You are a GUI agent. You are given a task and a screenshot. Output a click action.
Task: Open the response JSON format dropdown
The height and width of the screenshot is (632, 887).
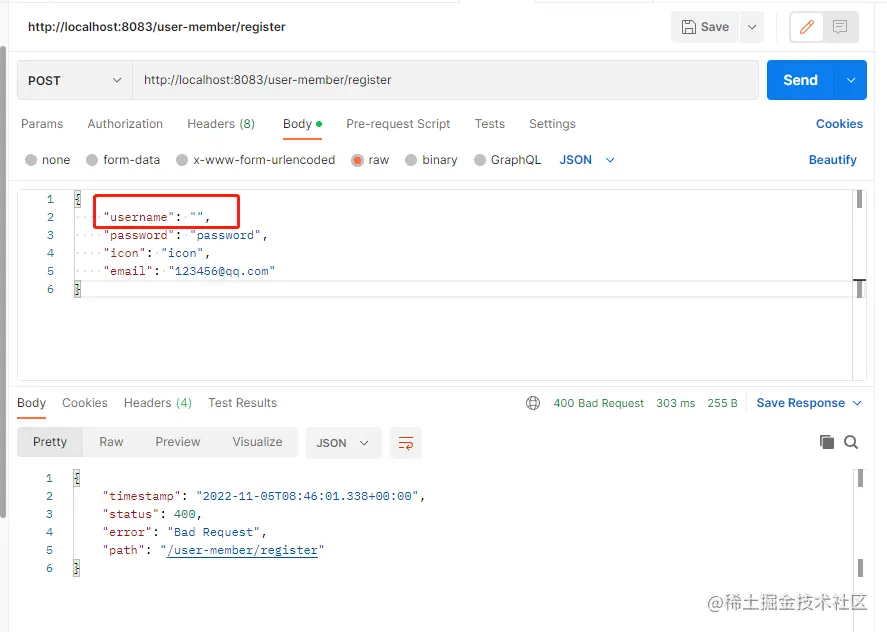pyautogui.click(x=343, y=443)
